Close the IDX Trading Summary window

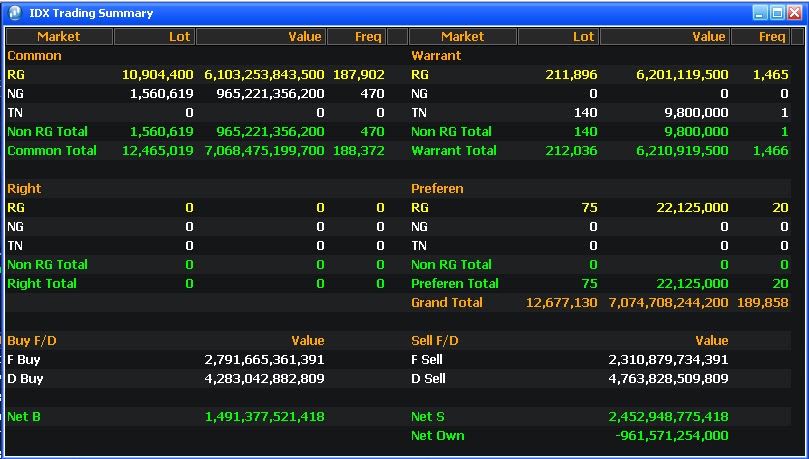coord(794,13)
